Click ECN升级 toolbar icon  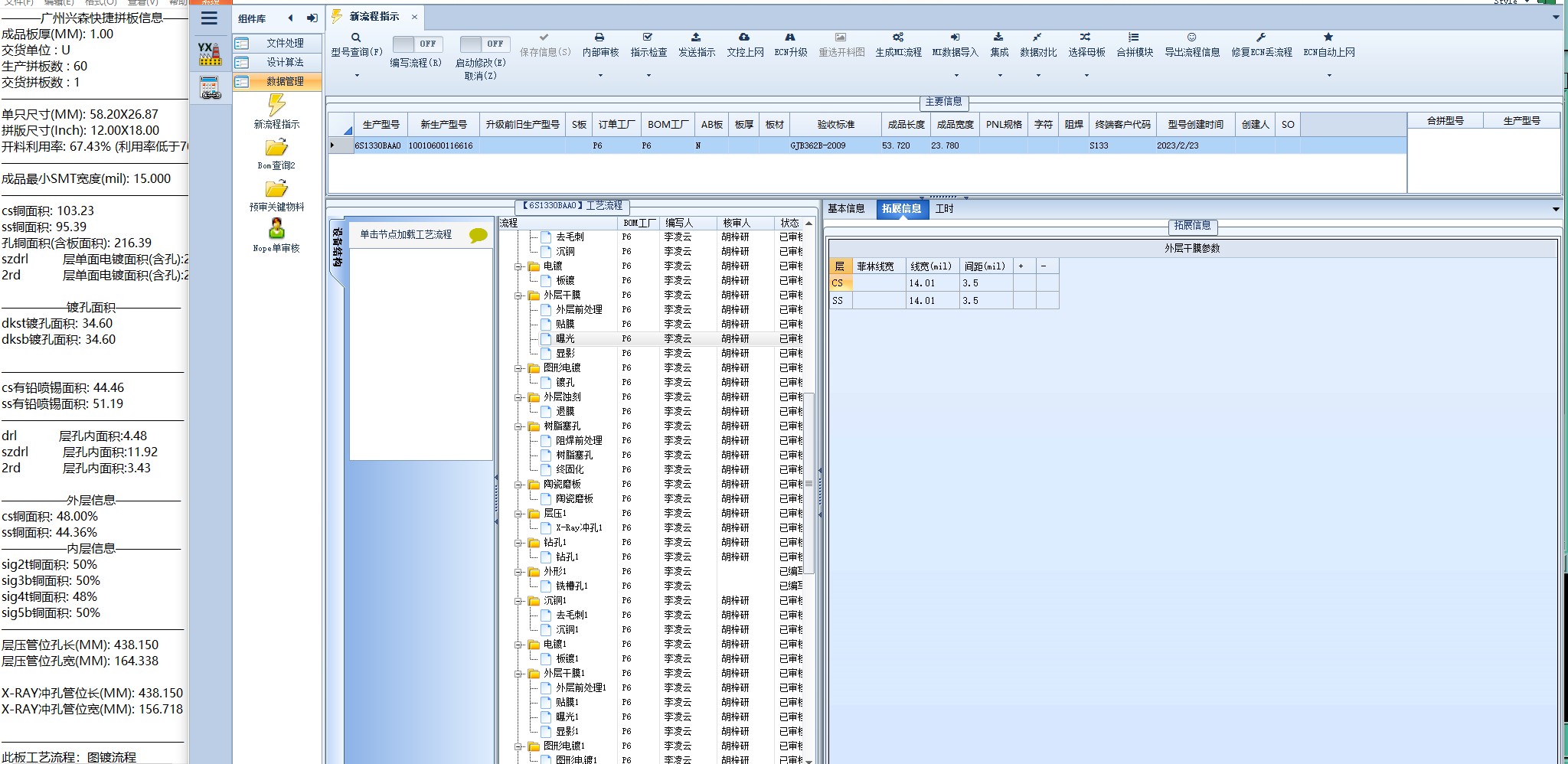pyautogui.click(x=790, y=37)
